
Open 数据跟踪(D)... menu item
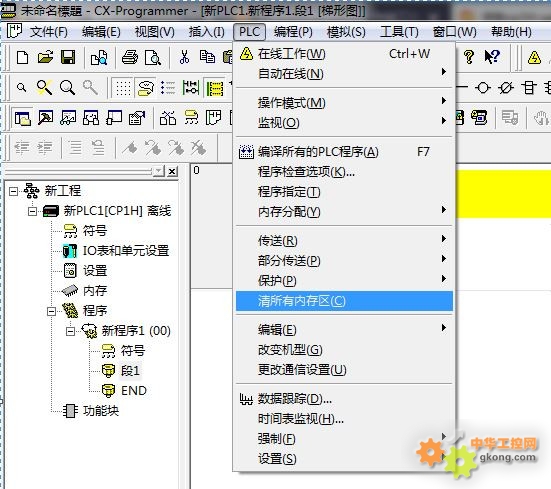[x=344, y=399]
